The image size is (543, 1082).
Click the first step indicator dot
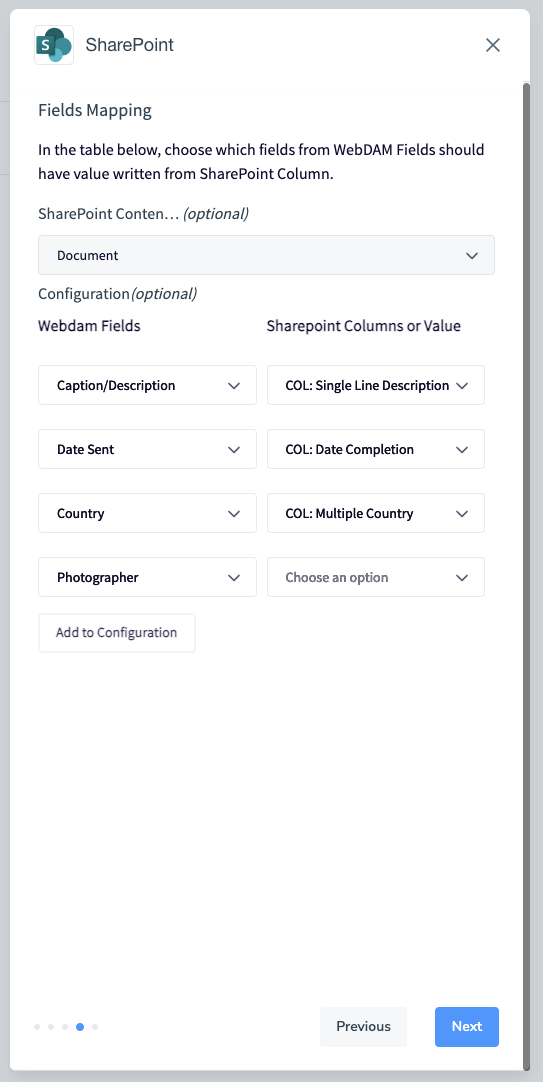(x=37, y=1027)
